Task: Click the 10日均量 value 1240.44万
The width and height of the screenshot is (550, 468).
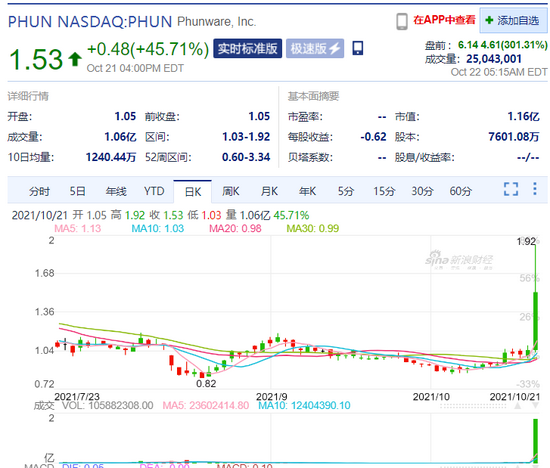Action: 111,158
